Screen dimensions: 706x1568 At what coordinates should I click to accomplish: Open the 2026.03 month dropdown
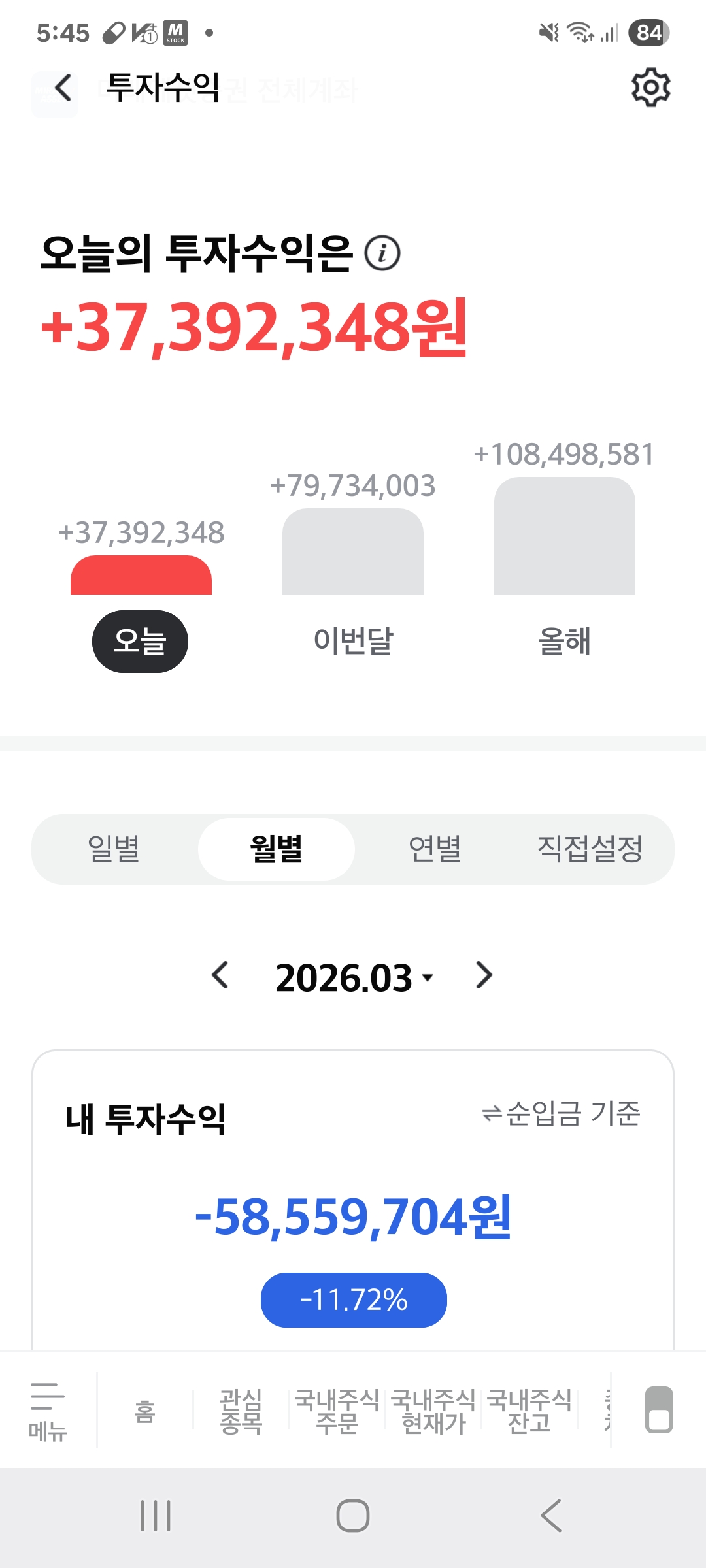pos(354,978)
